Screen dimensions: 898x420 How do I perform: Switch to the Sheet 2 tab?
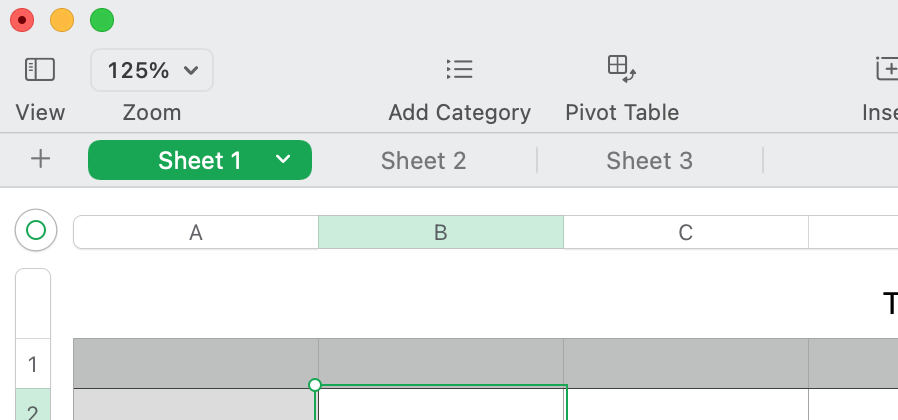pos(423,161)
